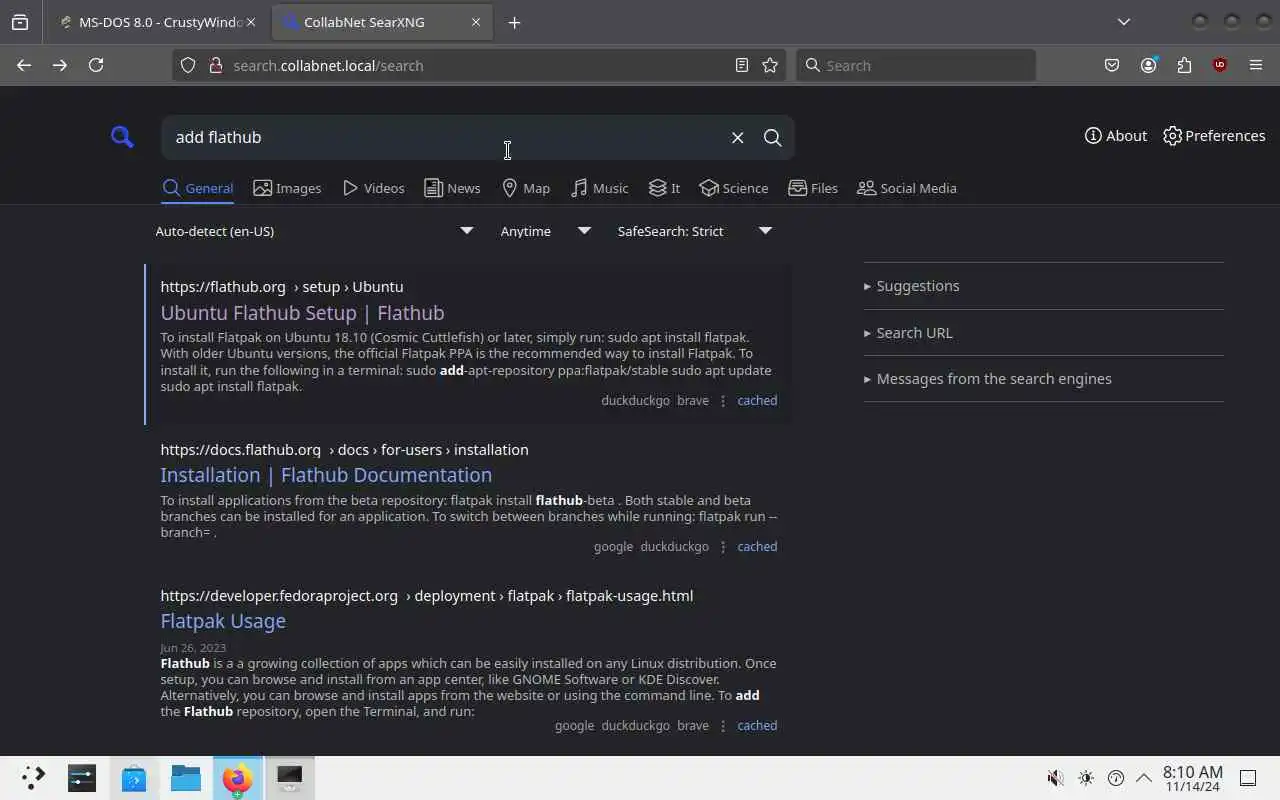Click the docs.flathub.org URL line
The height and width of the screenshot is (800, 1280).
(x=344, y=449)
